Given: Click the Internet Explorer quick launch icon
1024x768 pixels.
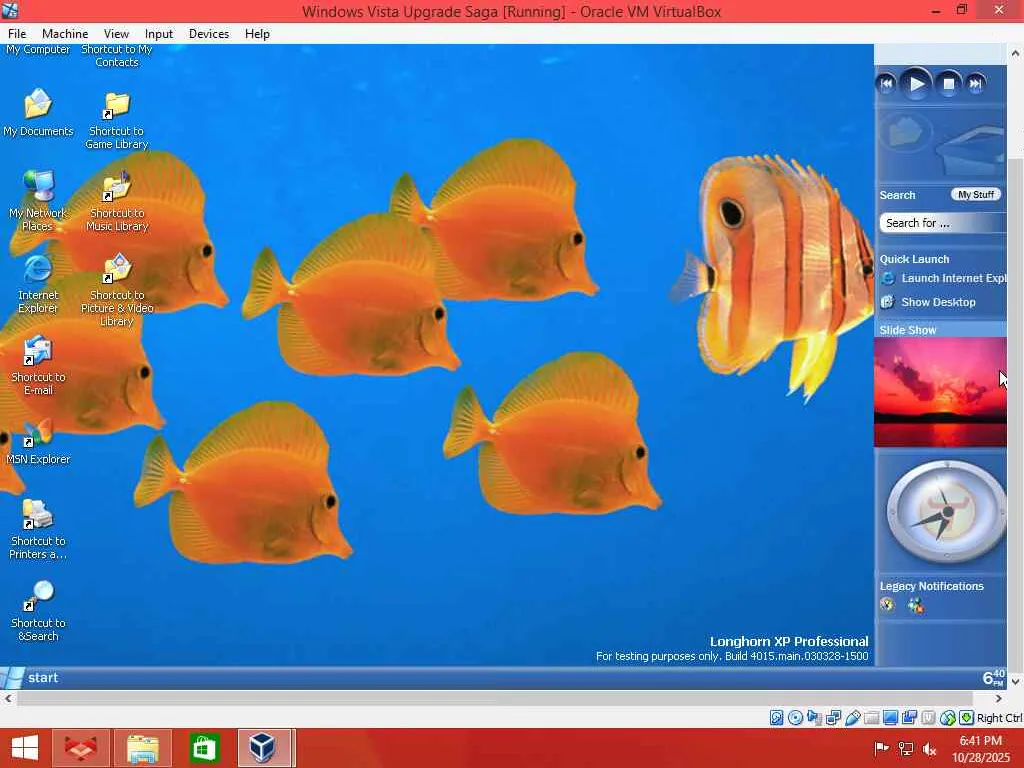Looking at the screenshot, I should pos(887,279).
